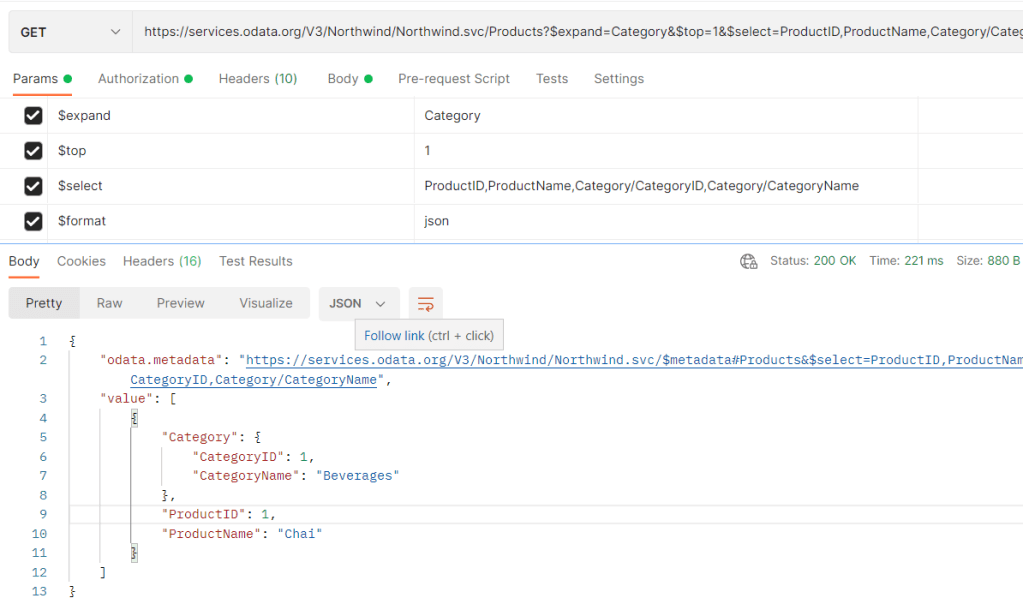Image resolution: width=1023 pixels, height=598 pixels.
Task: Switch to the Pre-request Script tab
Action: [453, 79]
